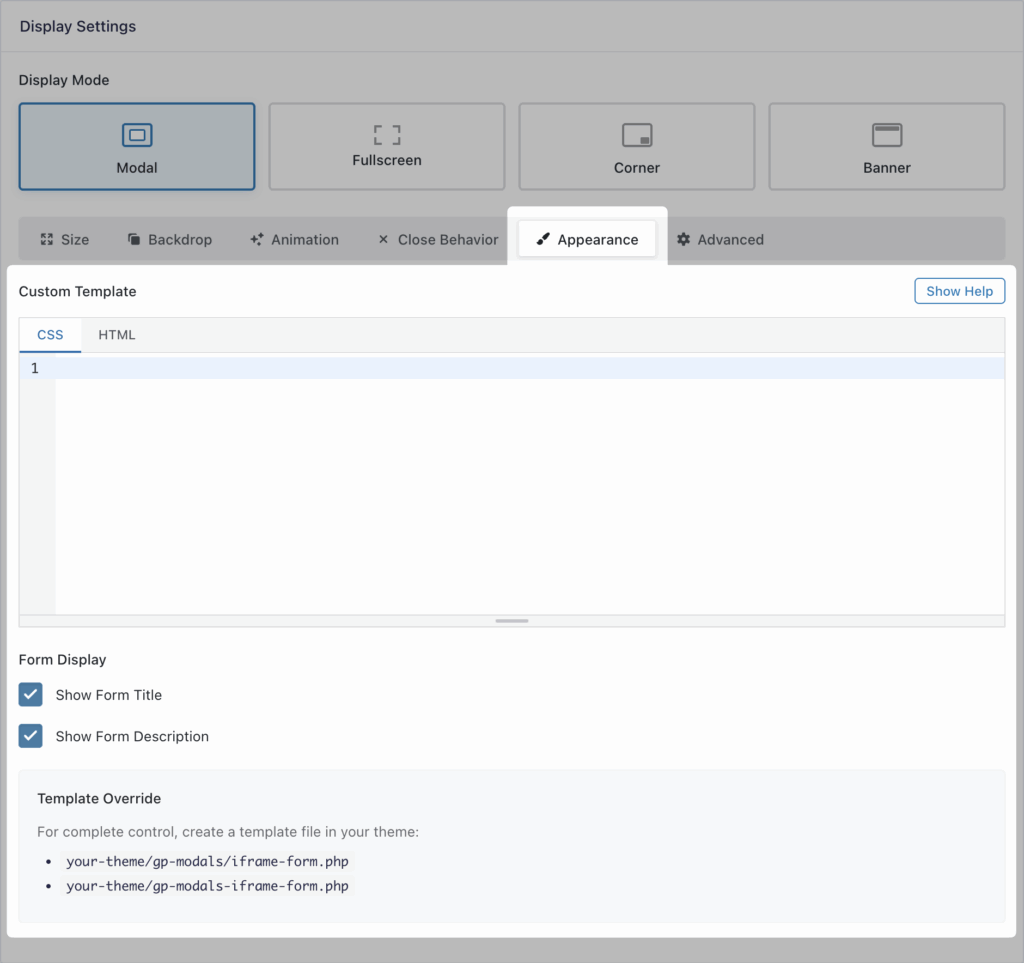
Task: Click the Animation tab sparkle icon
Action: click(x=257, y=240)
